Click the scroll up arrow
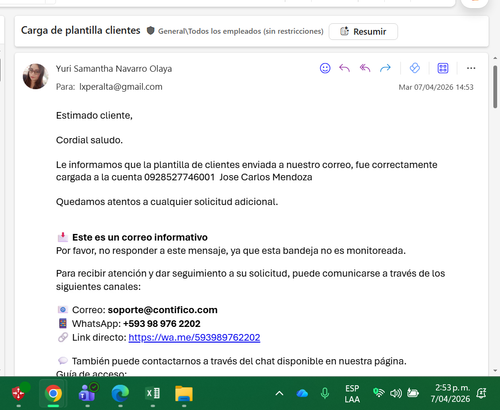500x410 pixels. [x=495, y=58]
